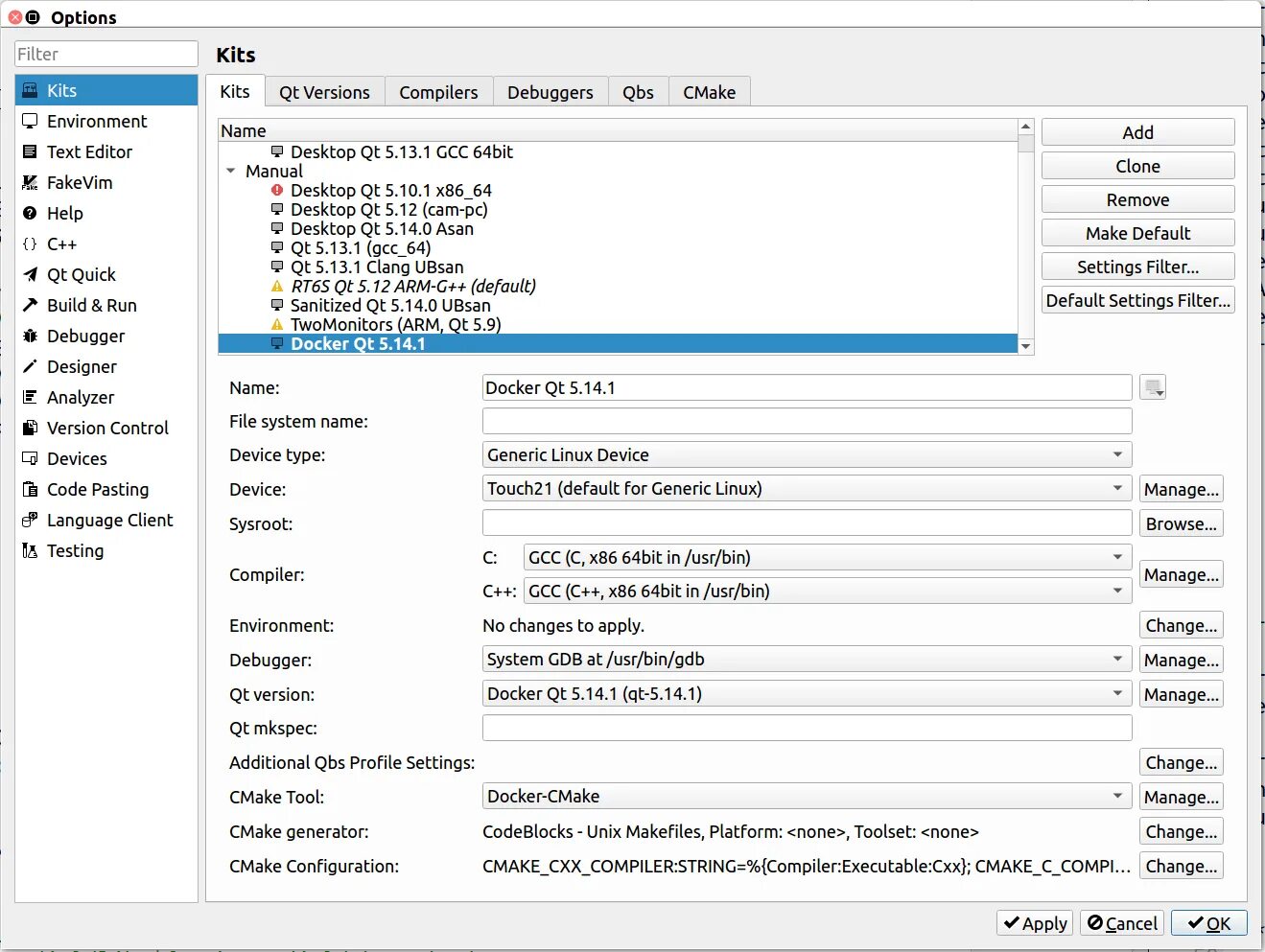Switch to the Debuggers tab

[x=551, y=92]
